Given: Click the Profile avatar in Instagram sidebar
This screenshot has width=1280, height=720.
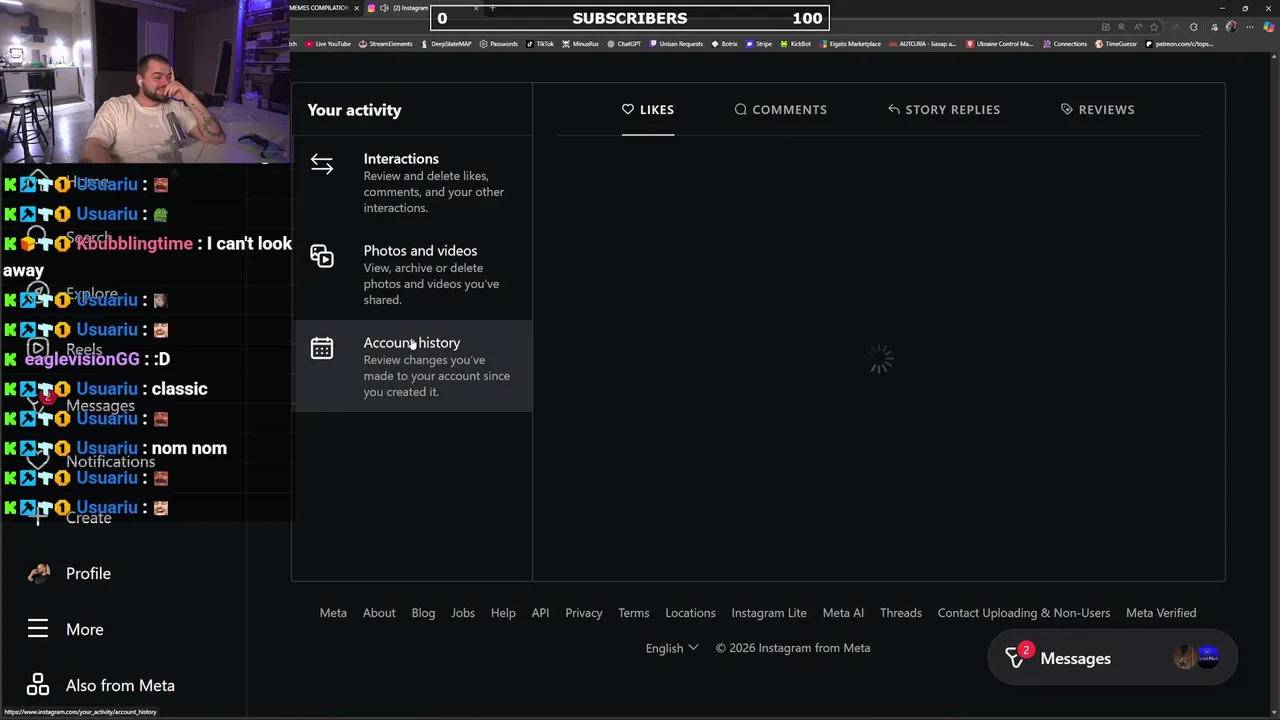Looking at the screenshot, I should tap(38, 573).
